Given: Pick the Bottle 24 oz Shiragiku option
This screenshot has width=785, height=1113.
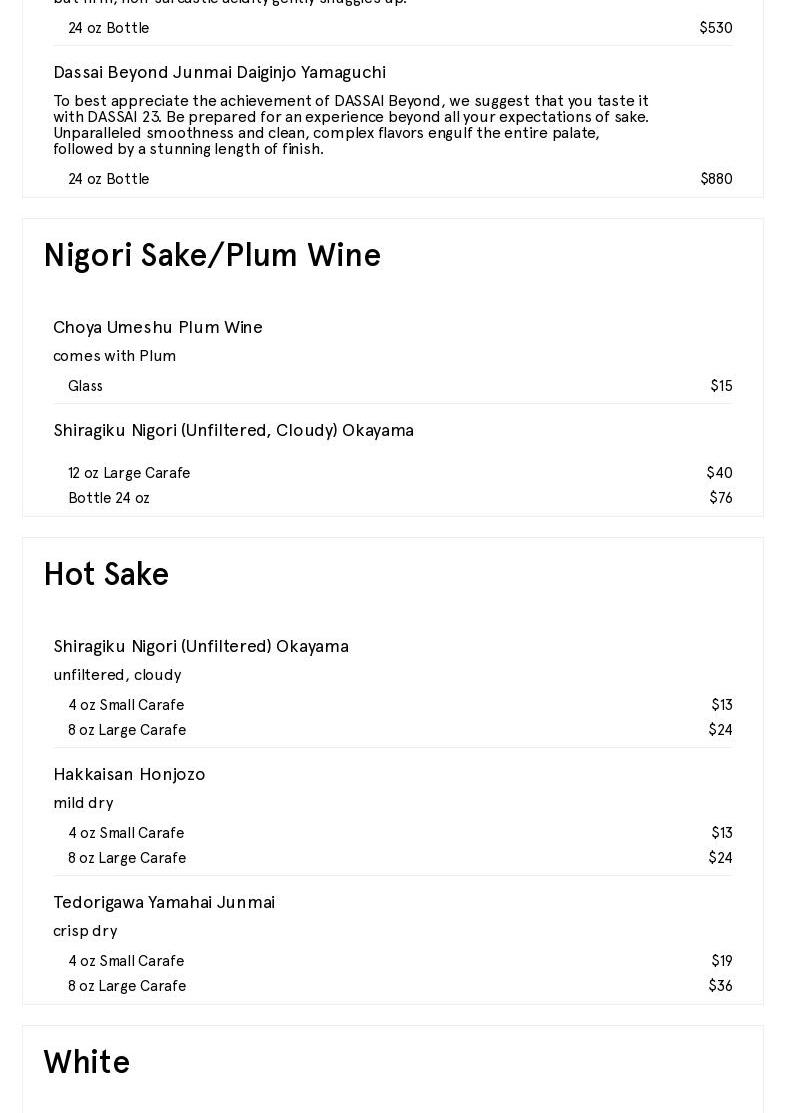Looking at the screenshot, I should point(109,498).
